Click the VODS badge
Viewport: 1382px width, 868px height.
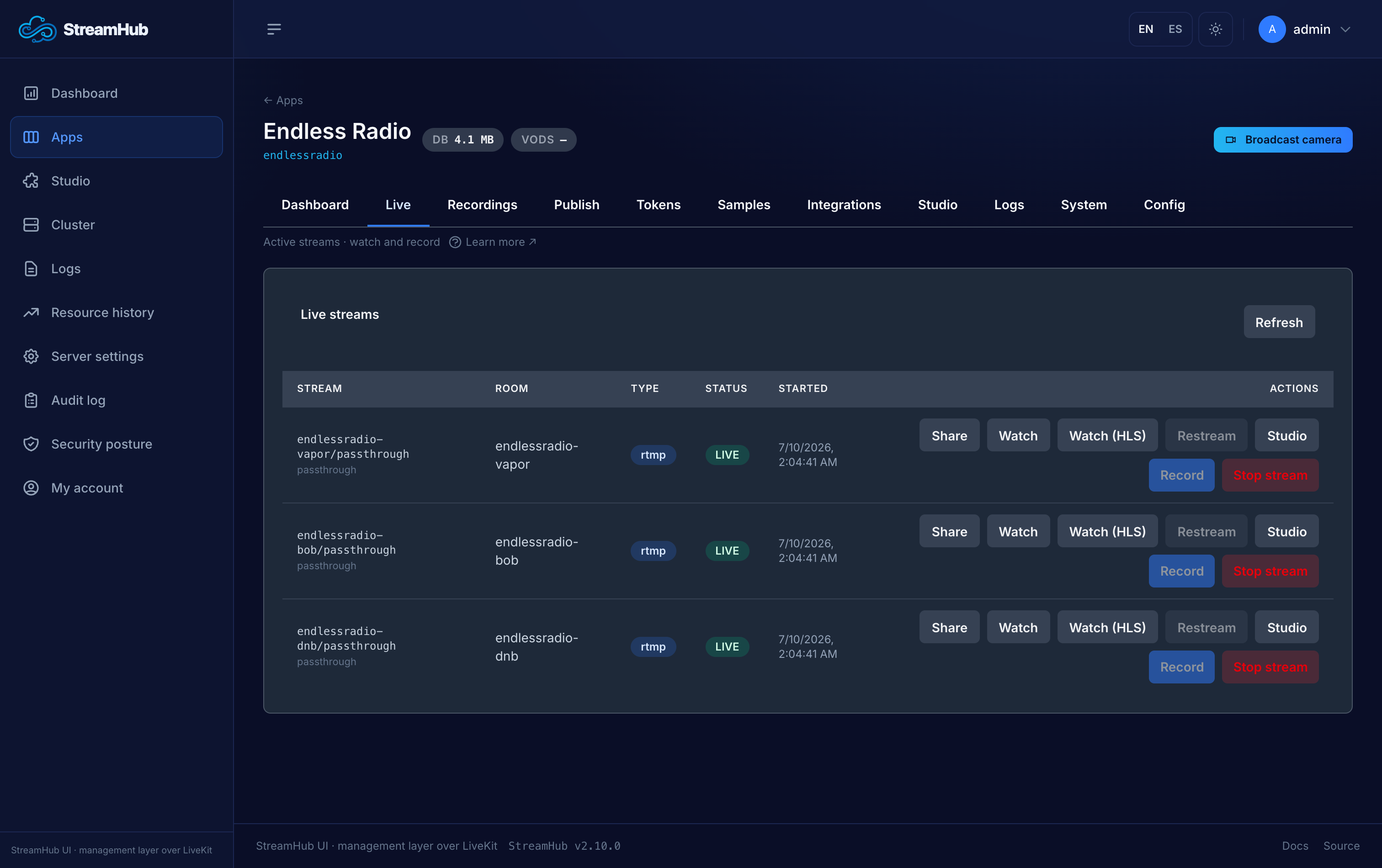tap(543, 139)
